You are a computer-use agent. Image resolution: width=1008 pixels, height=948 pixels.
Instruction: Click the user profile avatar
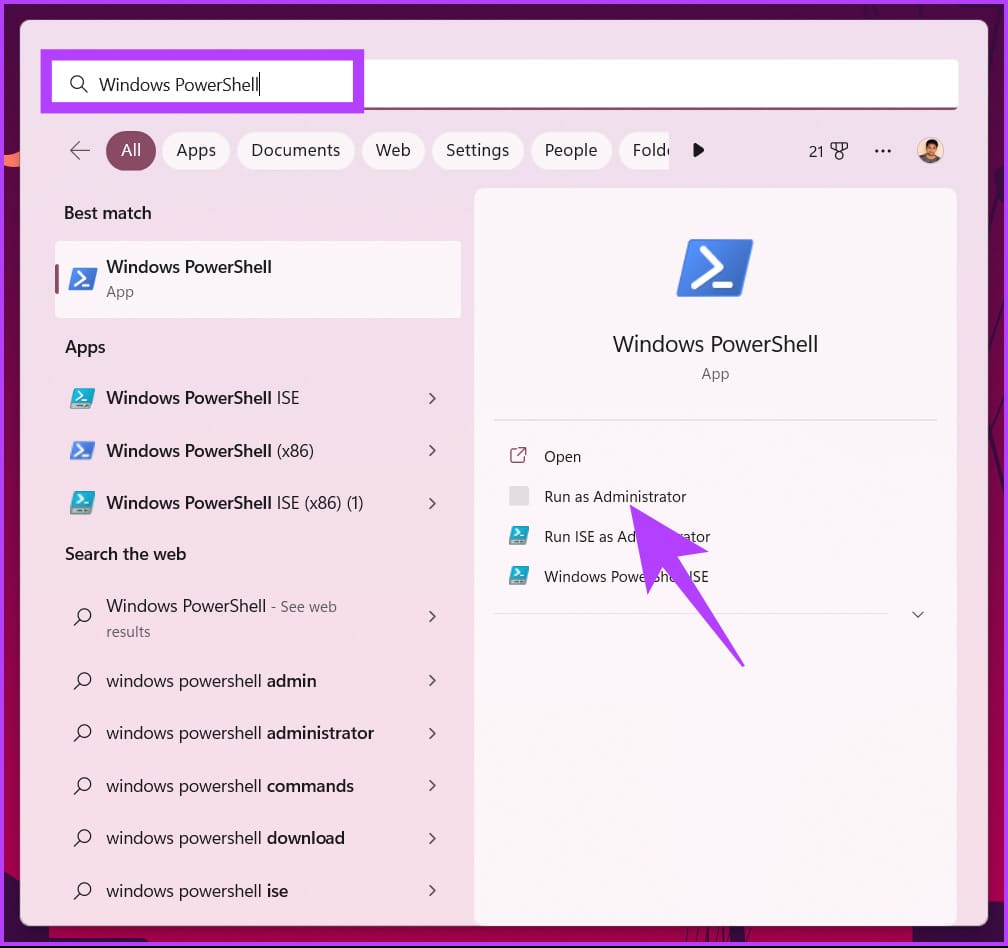coord(930,150)
